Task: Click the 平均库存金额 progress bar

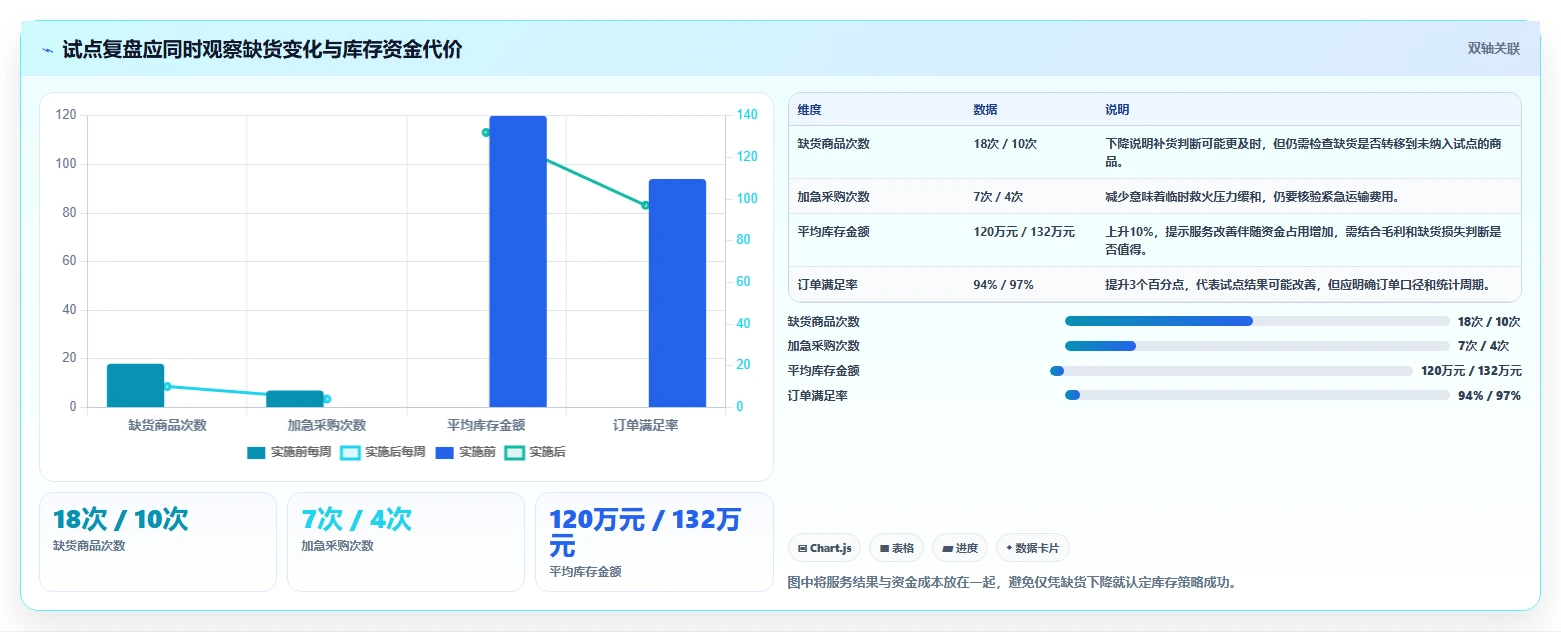Action: pos(1231,371)
